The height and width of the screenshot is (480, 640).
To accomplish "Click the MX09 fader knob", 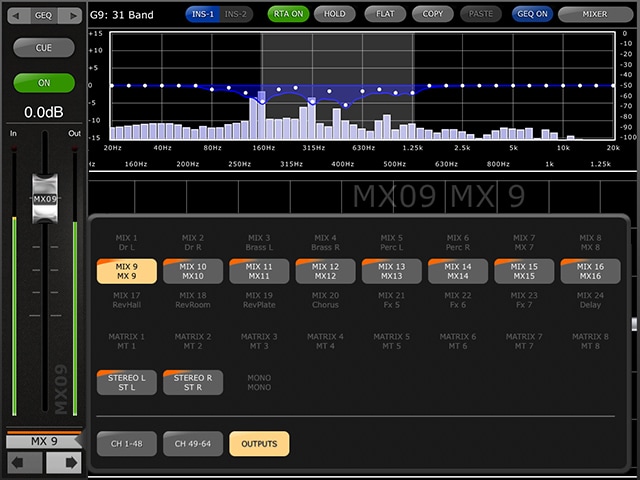I will click(44, 198).
